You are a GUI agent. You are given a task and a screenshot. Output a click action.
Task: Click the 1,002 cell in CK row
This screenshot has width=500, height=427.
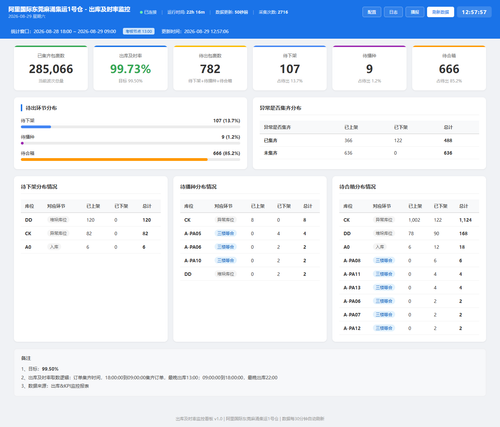pyautogui.click(x=414, y=220)
